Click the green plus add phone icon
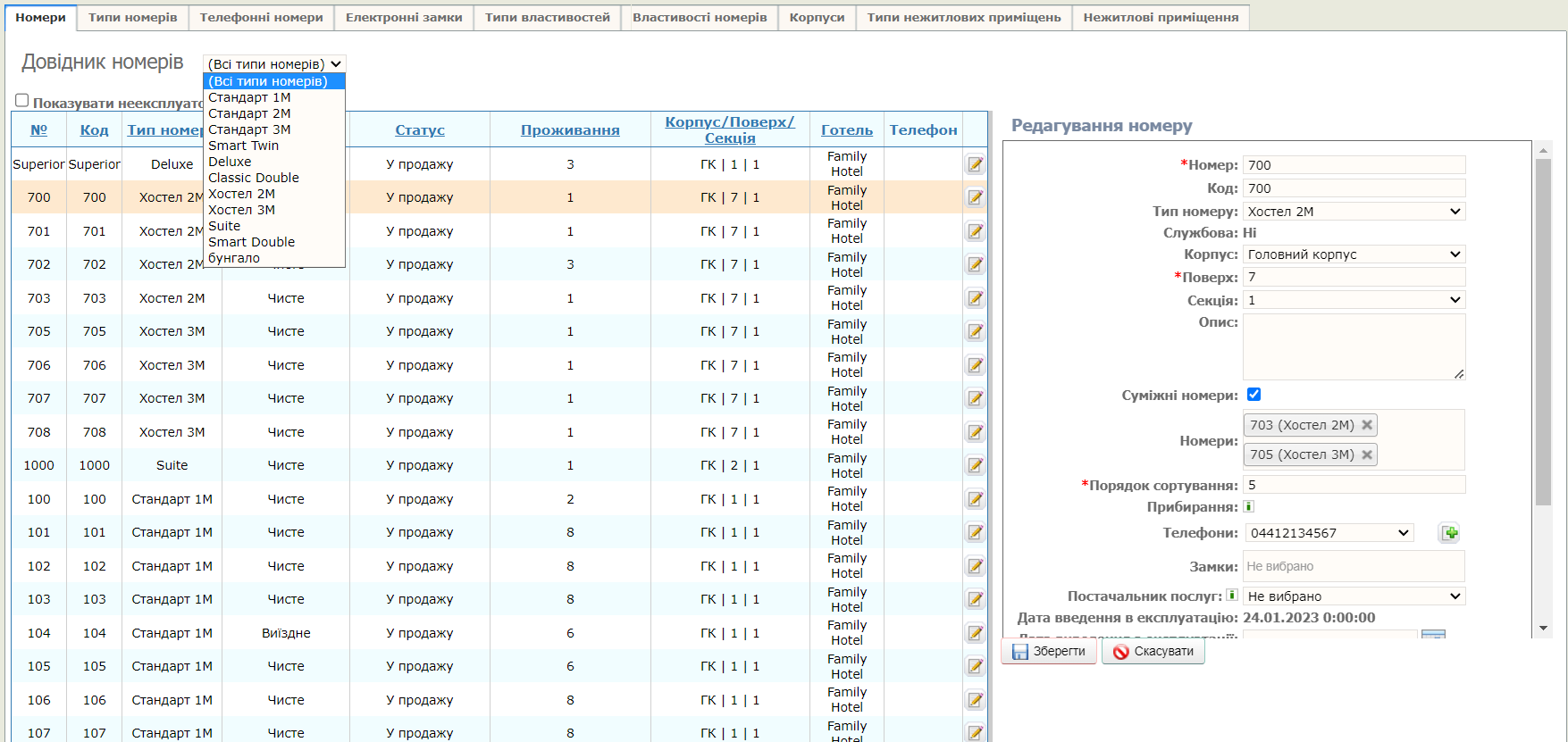The height and width of the screenshot is (742, 1568). pos(1449,533)
